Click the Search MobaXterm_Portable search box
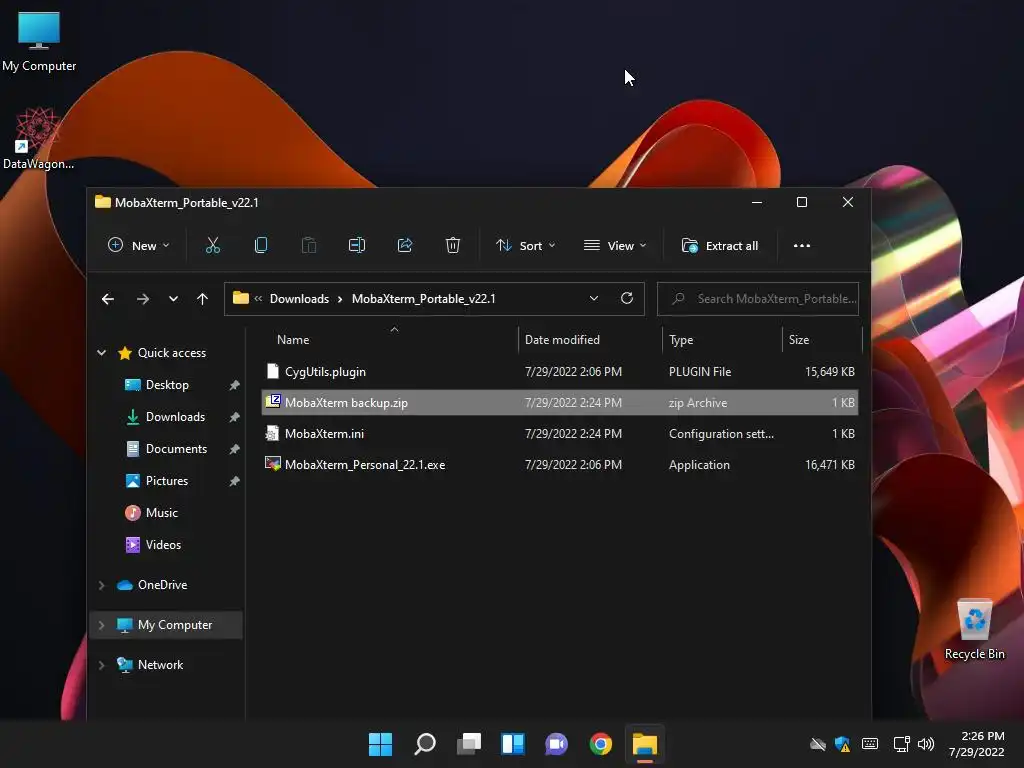Viewport: 1024px width, 768px height. [x=758, y=298]
